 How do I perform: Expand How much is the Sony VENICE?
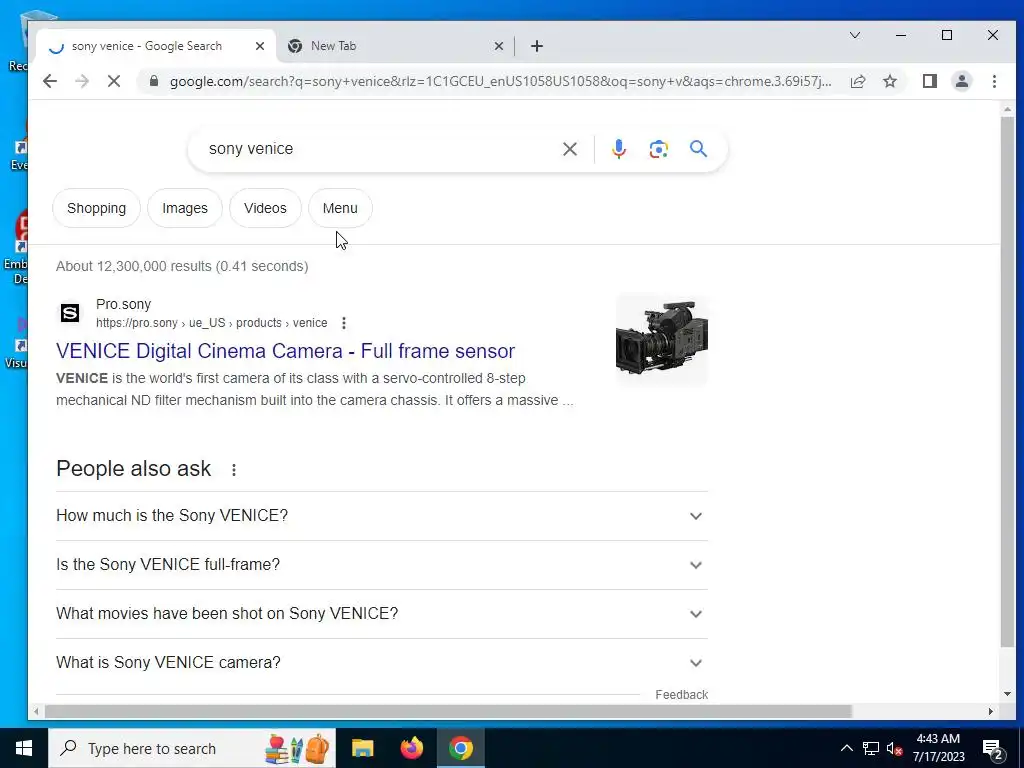(x=382, y=516)
